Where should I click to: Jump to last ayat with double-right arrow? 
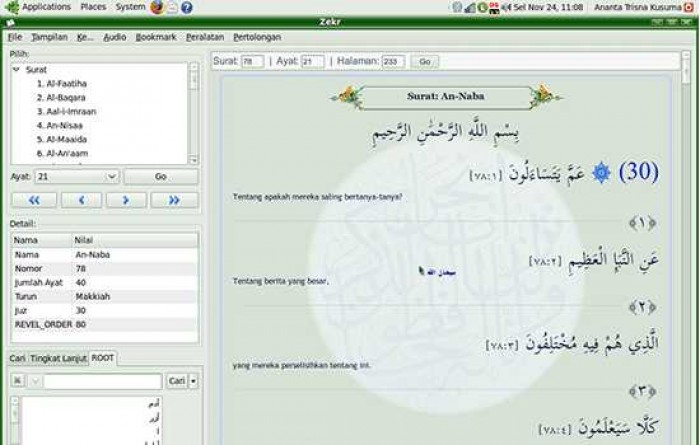tap(174, 200)
